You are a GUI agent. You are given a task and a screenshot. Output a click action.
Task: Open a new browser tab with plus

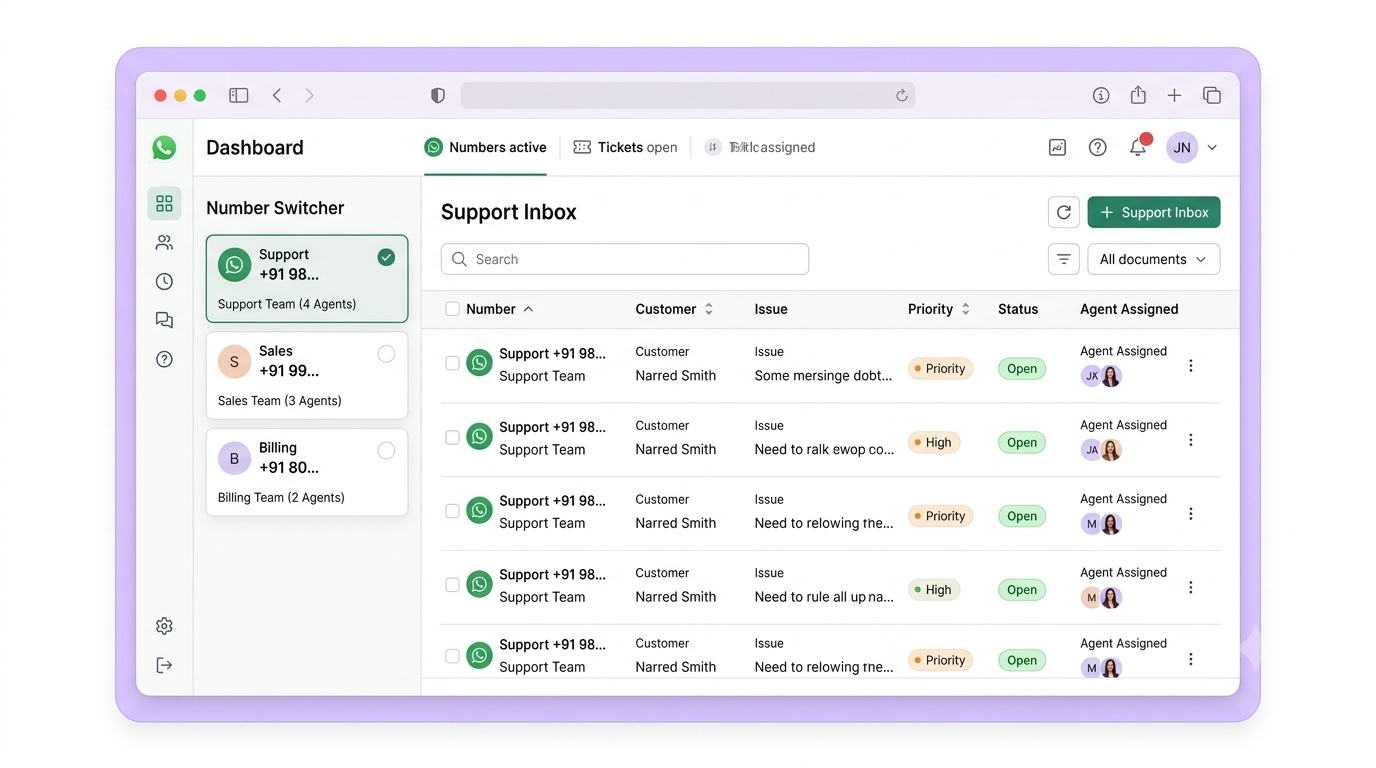pyautogui.click(x=1174, y=95)
